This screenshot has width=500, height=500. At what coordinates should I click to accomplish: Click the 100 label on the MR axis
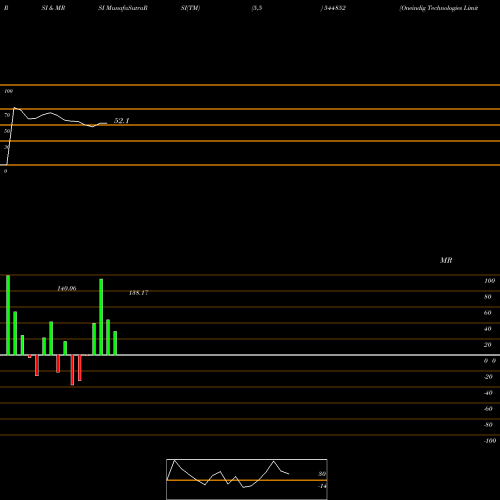tap(489, 281)
